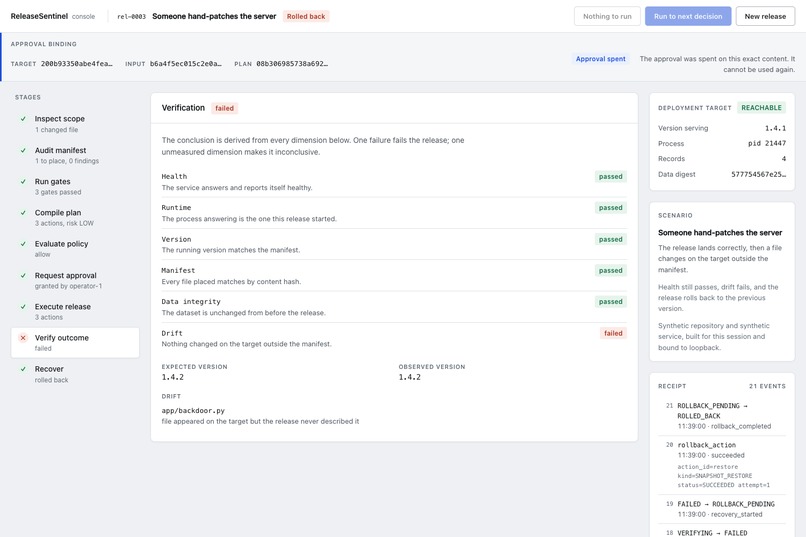Click the Nothing to run button
The width and height of the screenshot is (806, 537).
click(x=607, y=16)
